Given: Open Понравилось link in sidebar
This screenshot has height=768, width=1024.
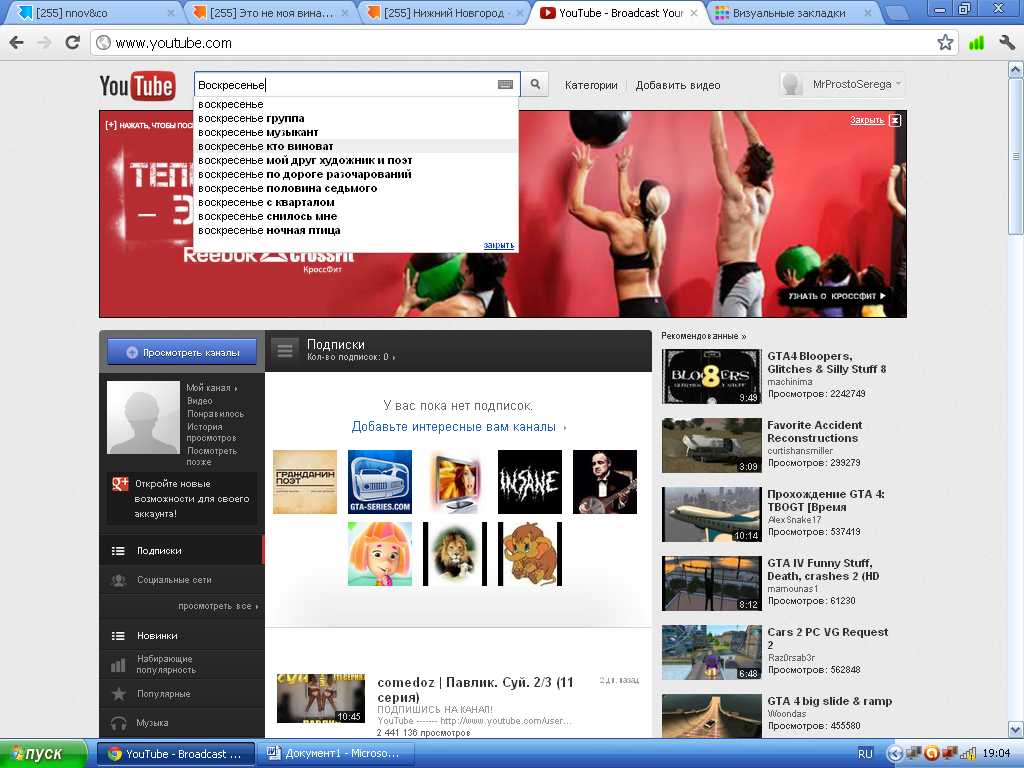Looking at the screenshot, I should (x=216, y=414).
